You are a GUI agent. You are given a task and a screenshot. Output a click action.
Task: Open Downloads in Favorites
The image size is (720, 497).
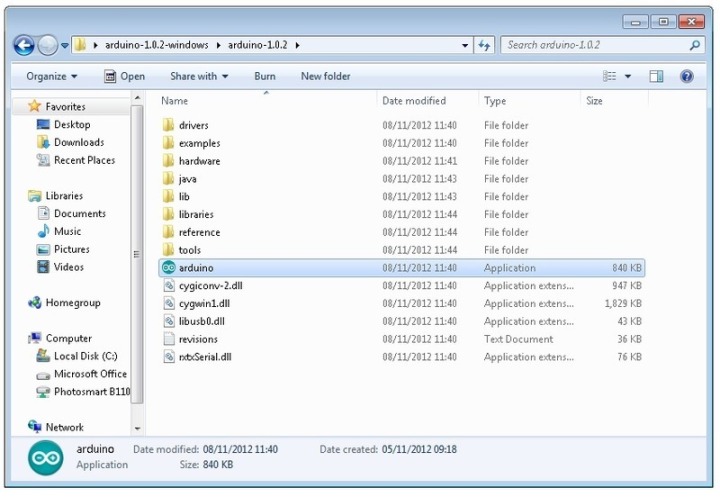(79, 142)
